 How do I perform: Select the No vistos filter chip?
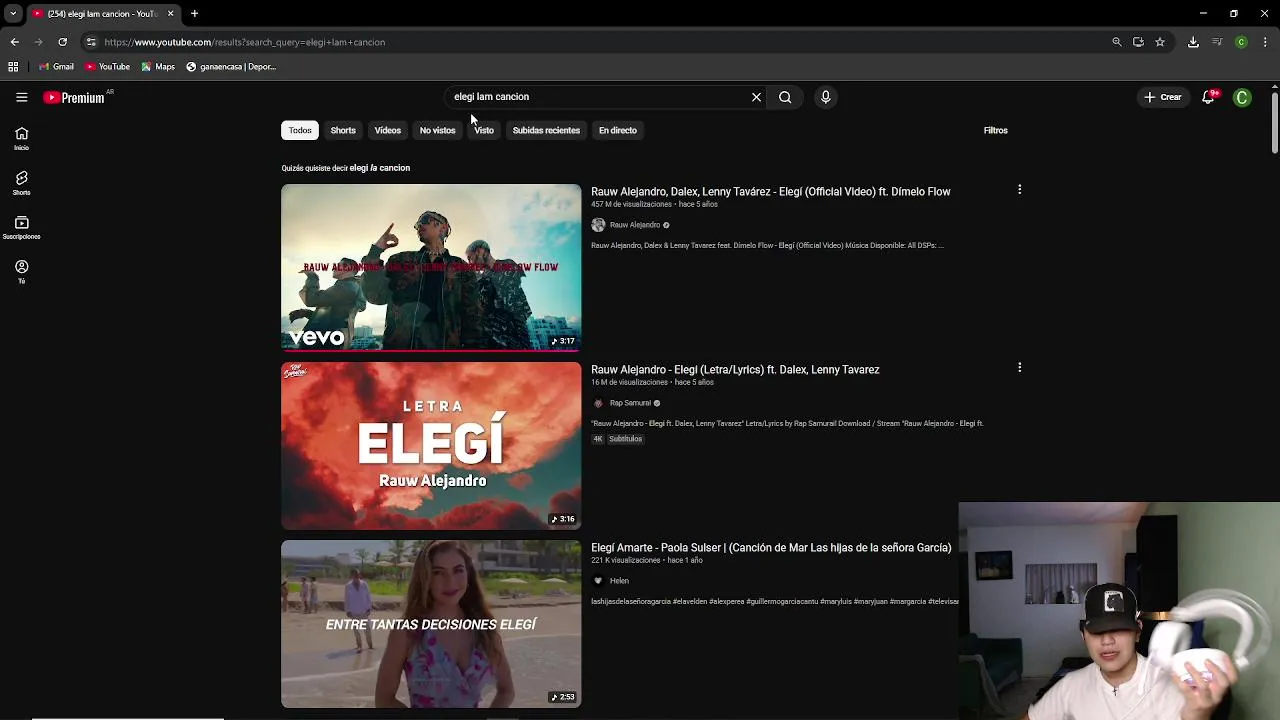(x=437, y=130)
